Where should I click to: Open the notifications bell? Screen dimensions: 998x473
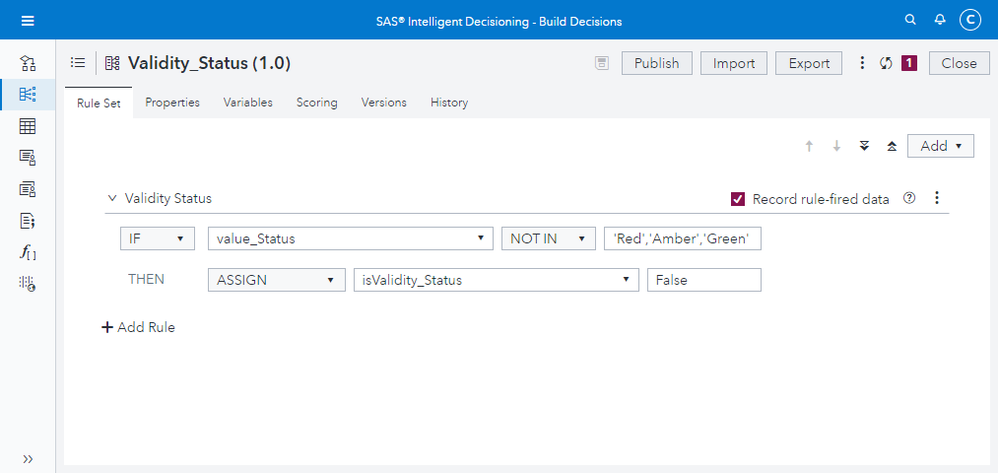940,20
